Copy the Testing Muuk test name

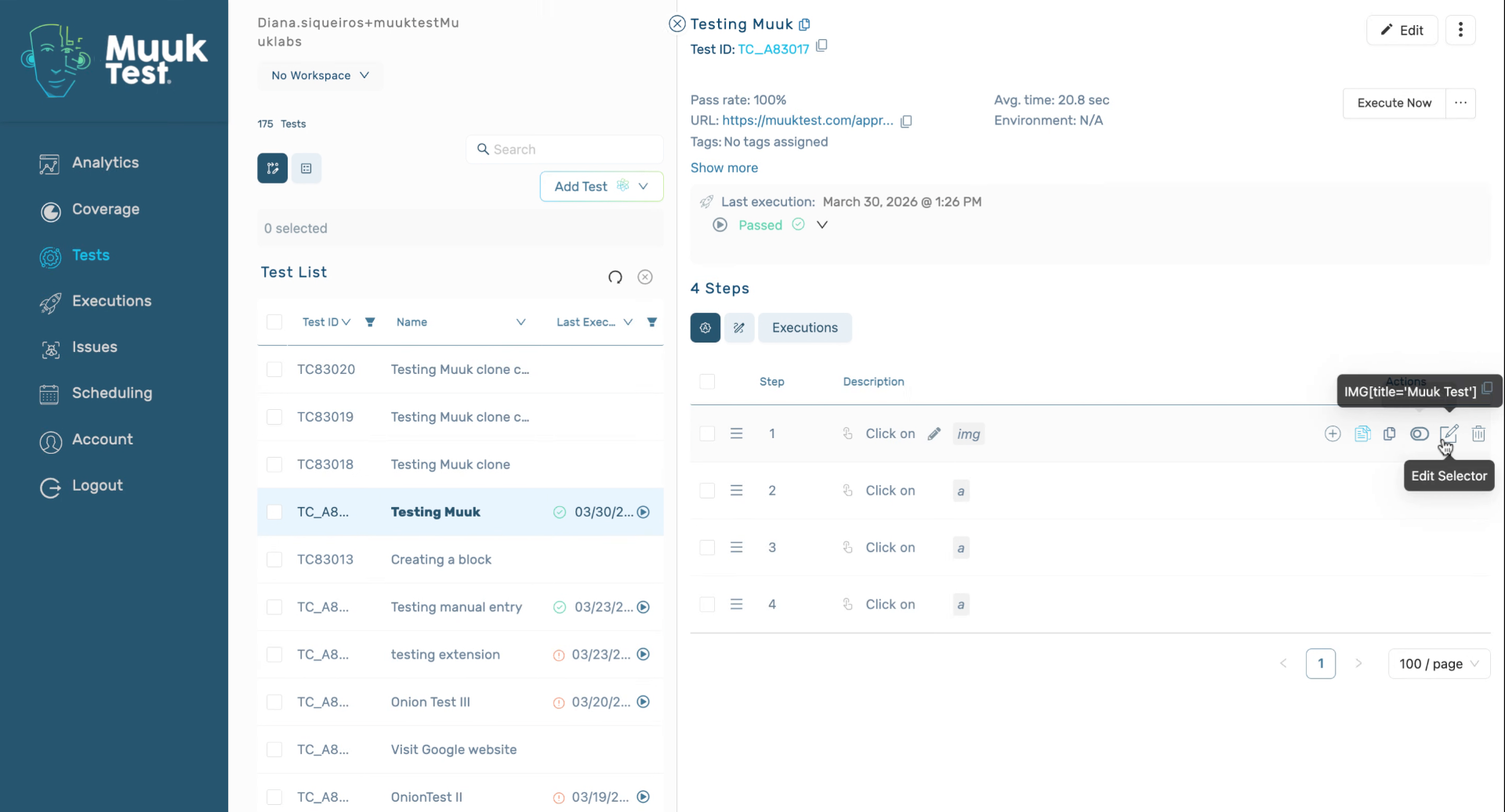[804, 24]
